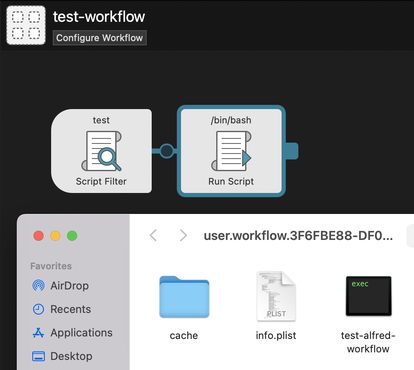Click the test-workflow placeholder icon
Image resolution: width=414 pixels, height=370 pixels.
click(x=26, y=25)
